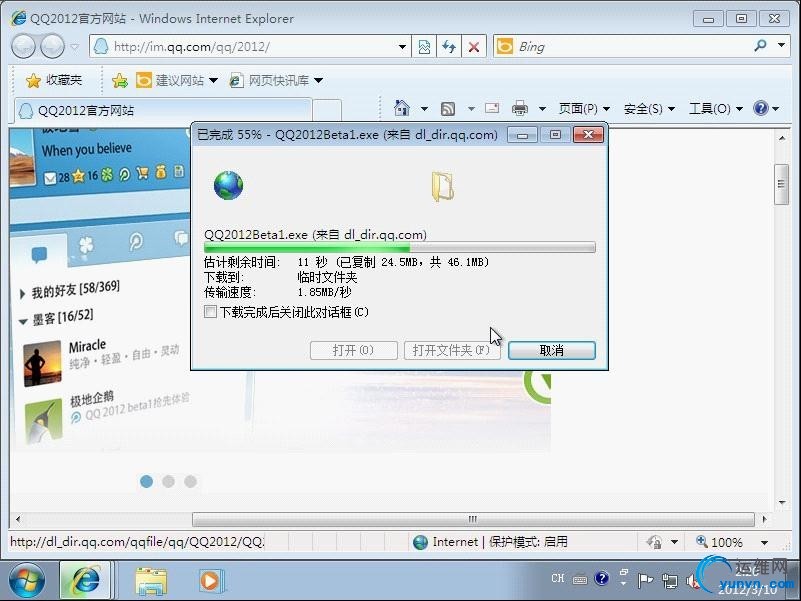Open the 收藏夹 favorites button
Viewport: 801px width, 601px height.
(54, 80)
